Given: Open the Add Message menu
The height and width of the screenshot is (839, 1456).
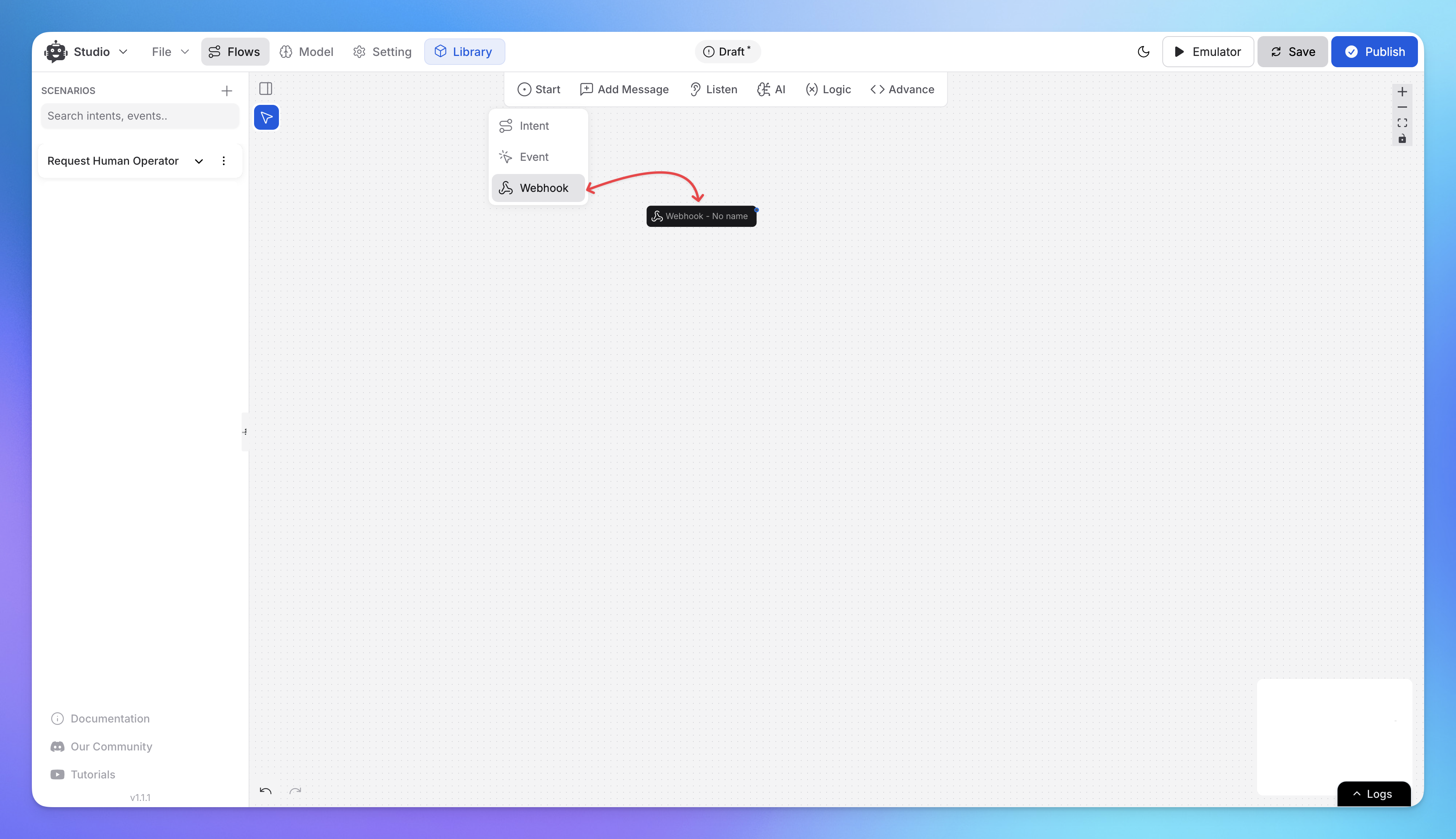Looking at the screenshot, I should pyautogui.click(x=625, y=89).
